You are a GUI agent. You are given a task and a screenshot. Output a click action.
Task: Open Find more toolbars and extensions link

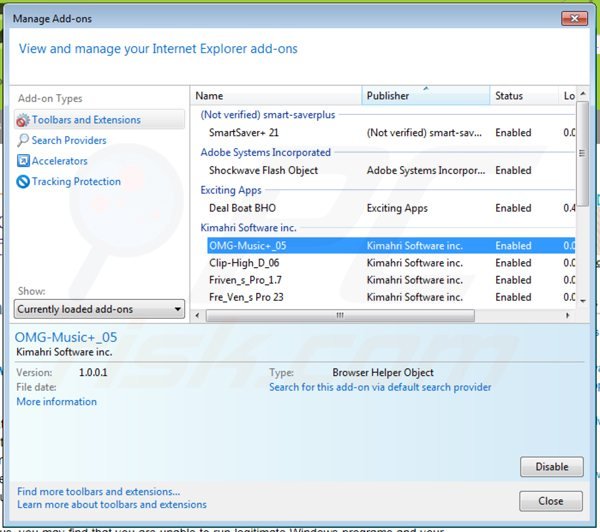tap(98, 491)
